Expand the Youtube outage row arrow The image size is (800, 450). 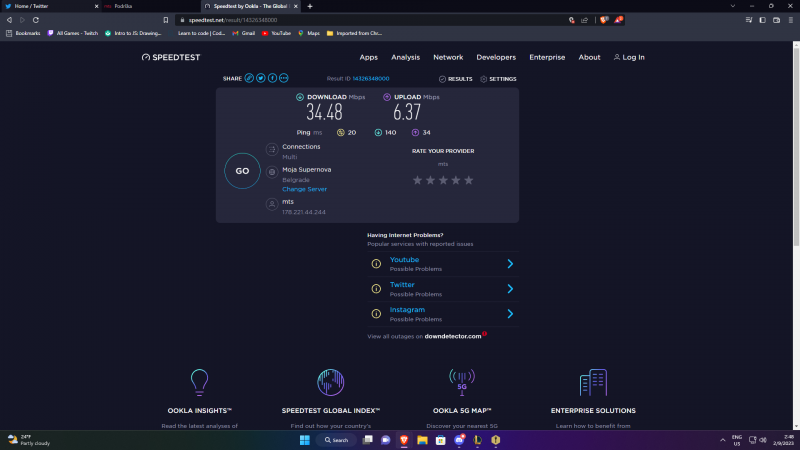[510, 264]
